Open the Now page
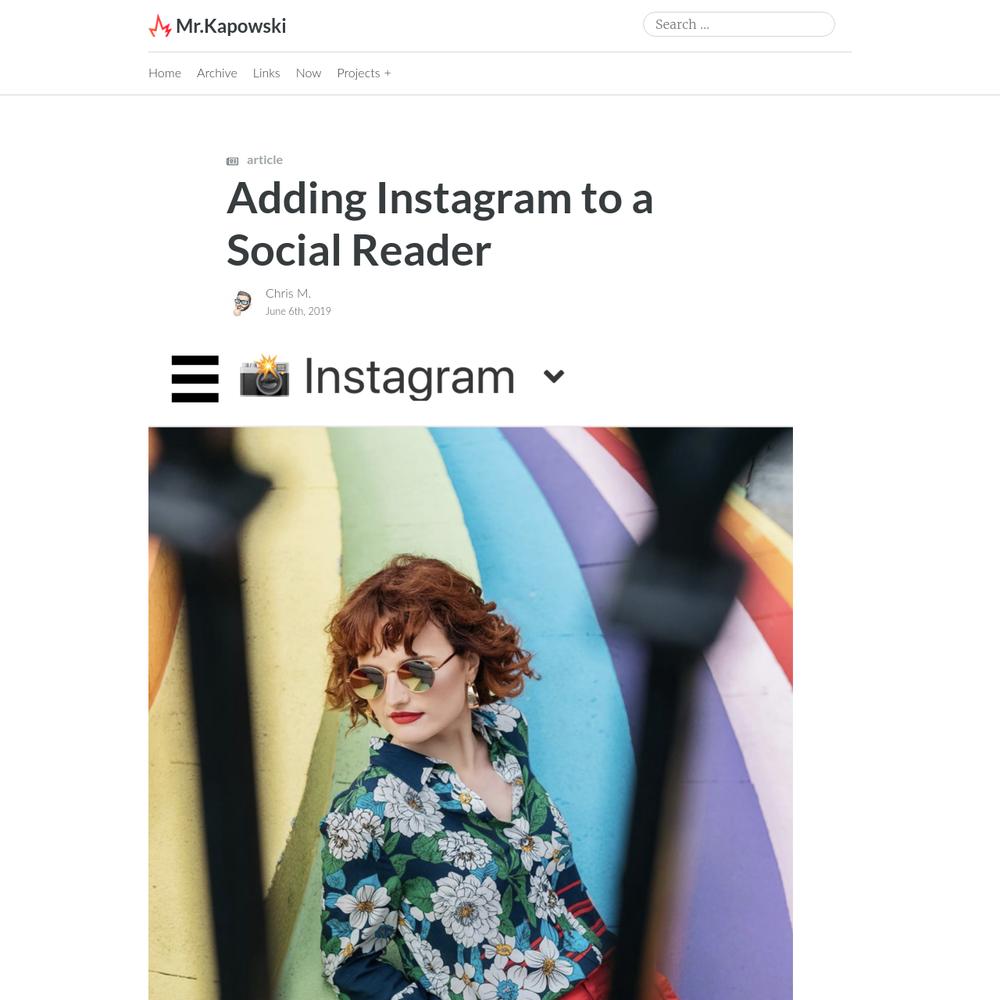 click(x=308, y=73)
